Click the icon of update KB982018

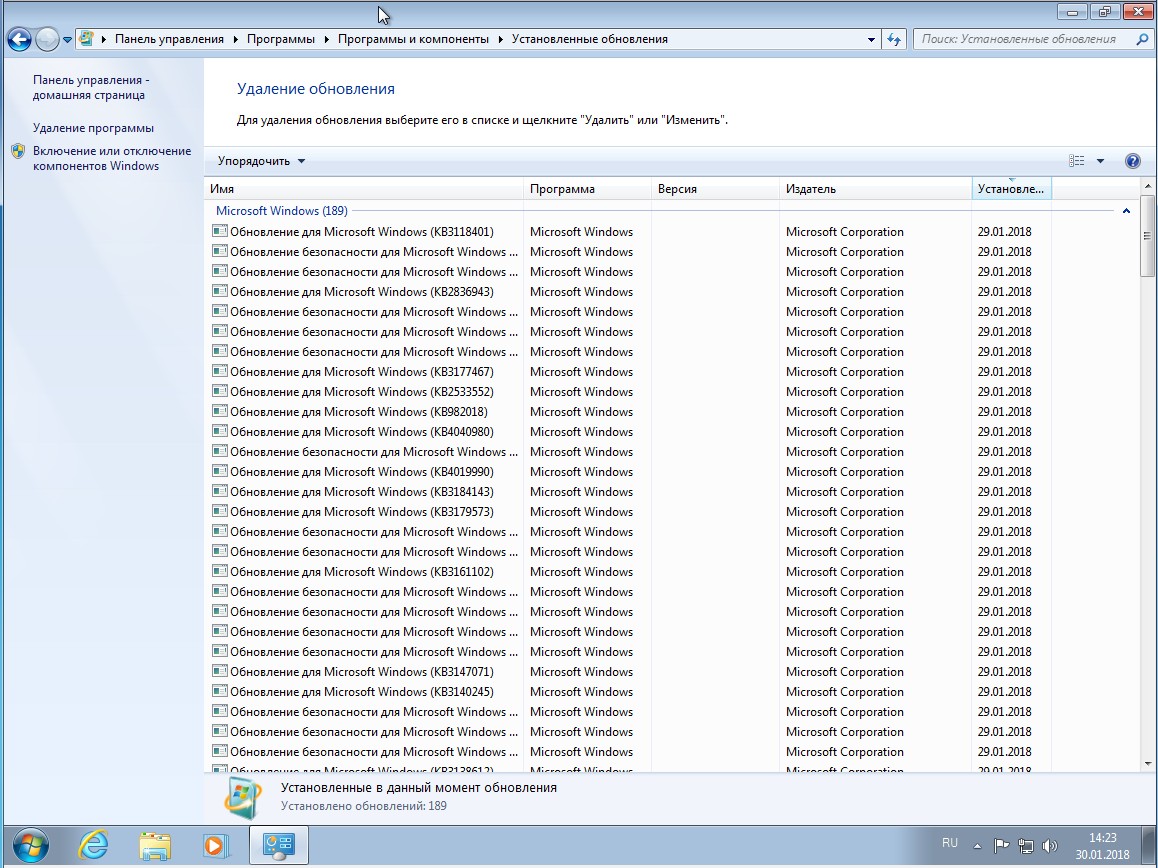pos(219,411)
